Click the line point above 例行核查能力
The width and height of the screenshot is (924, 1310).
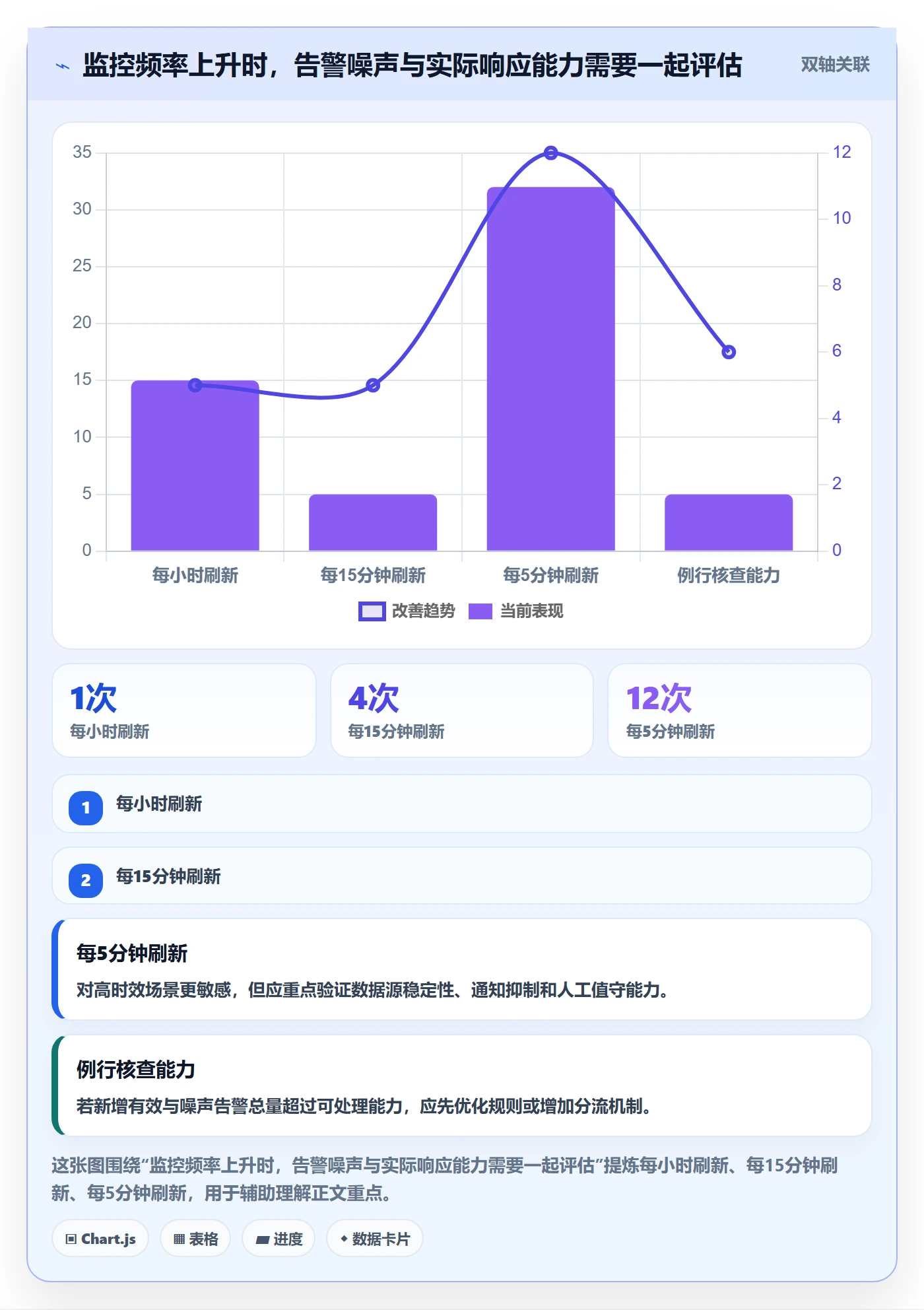tap(729, 352)
